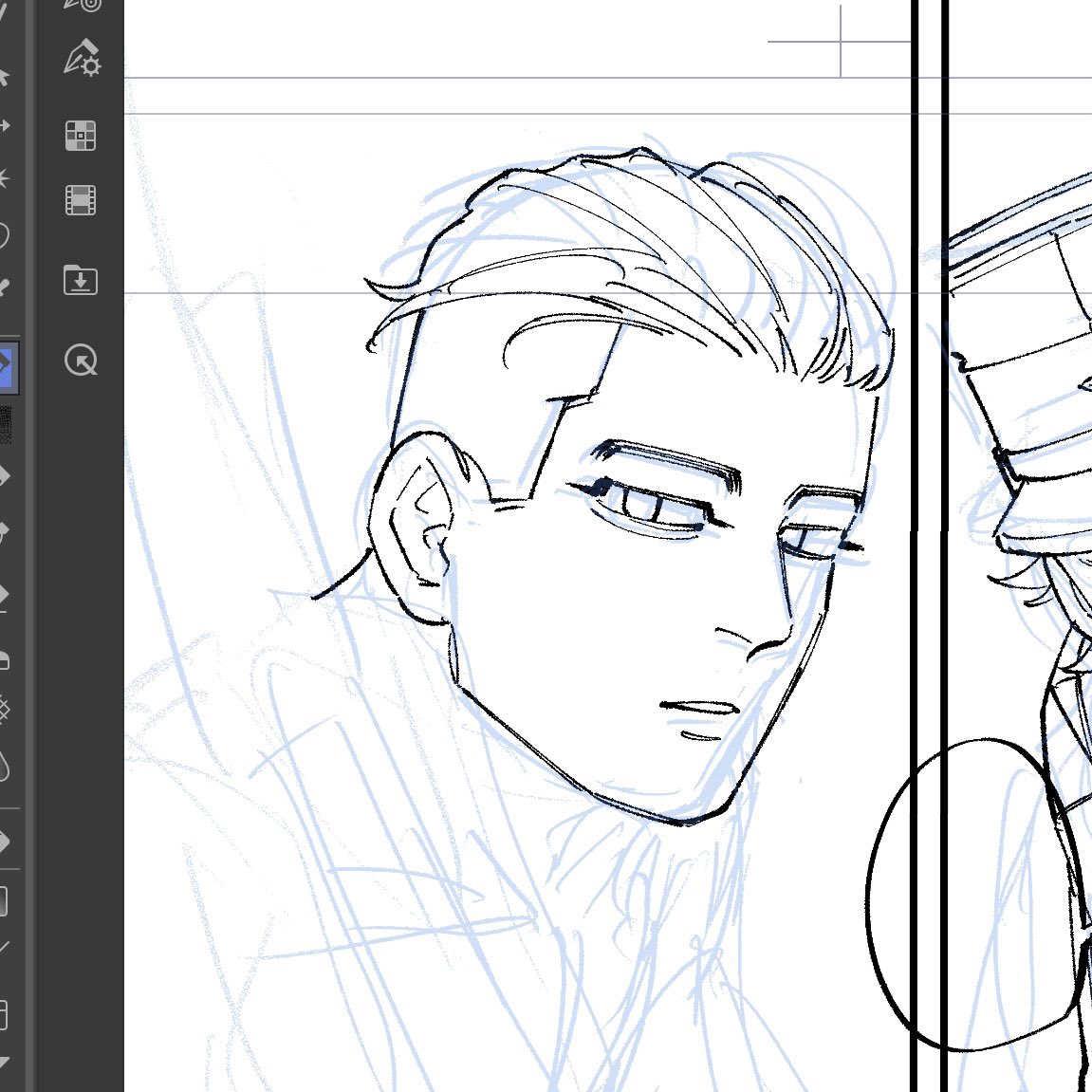Open the Material palette grid icon

click(x=81, y=136)
